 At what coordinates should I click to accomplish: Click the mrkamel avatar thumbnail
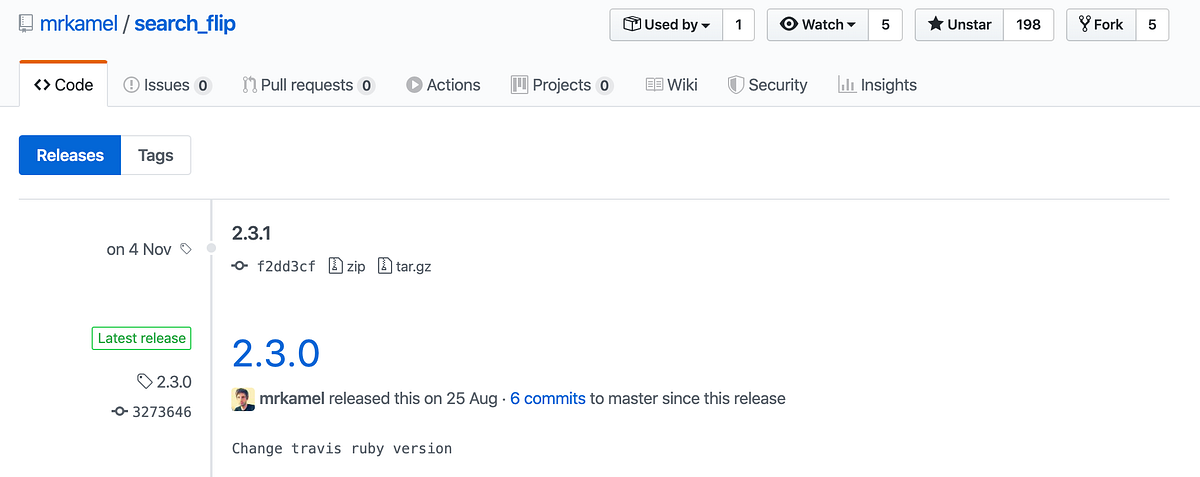click(x=243, y=398)
